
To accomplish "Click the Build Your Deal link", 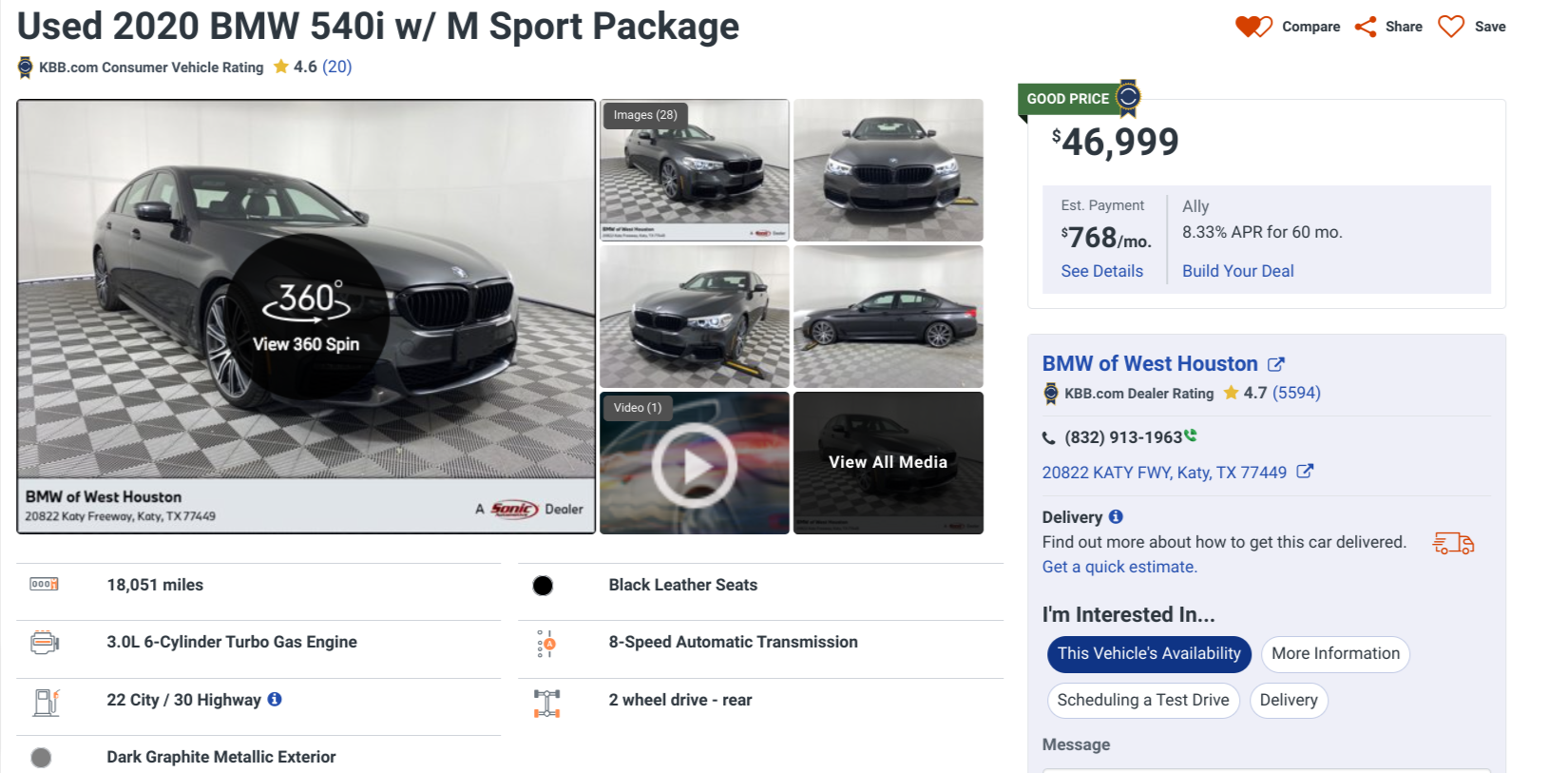I will pos(1238,271).
